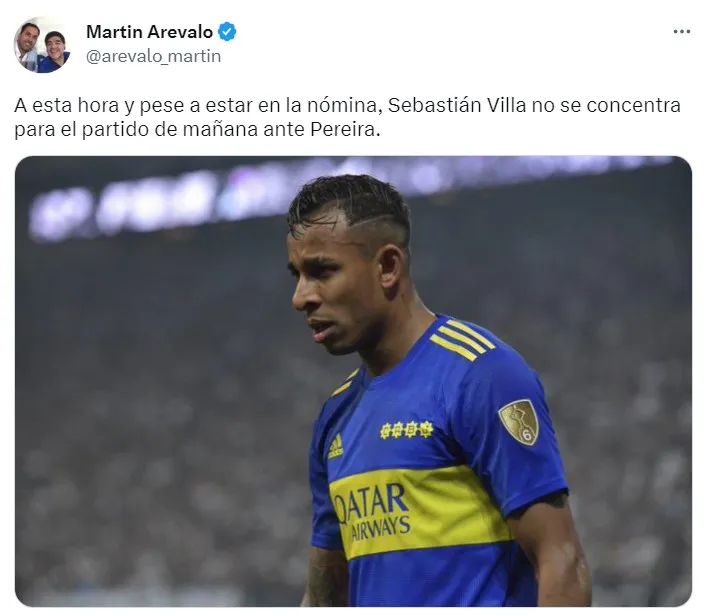Click the gold sleeve badge on jersey
The width and height of the screenshot is (712, 616).
519,422
